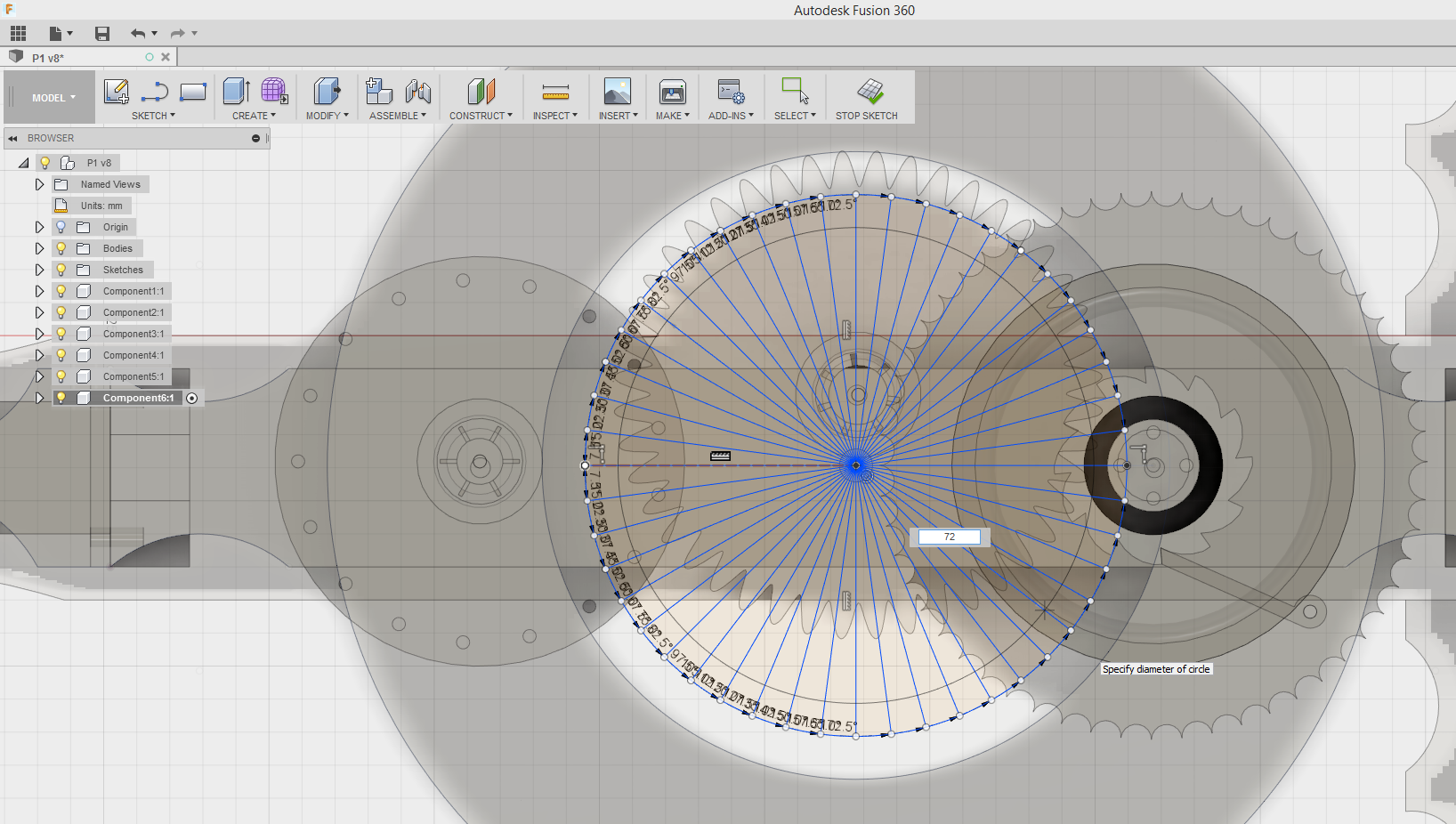Open the INSPECT menu

[555, 116]
